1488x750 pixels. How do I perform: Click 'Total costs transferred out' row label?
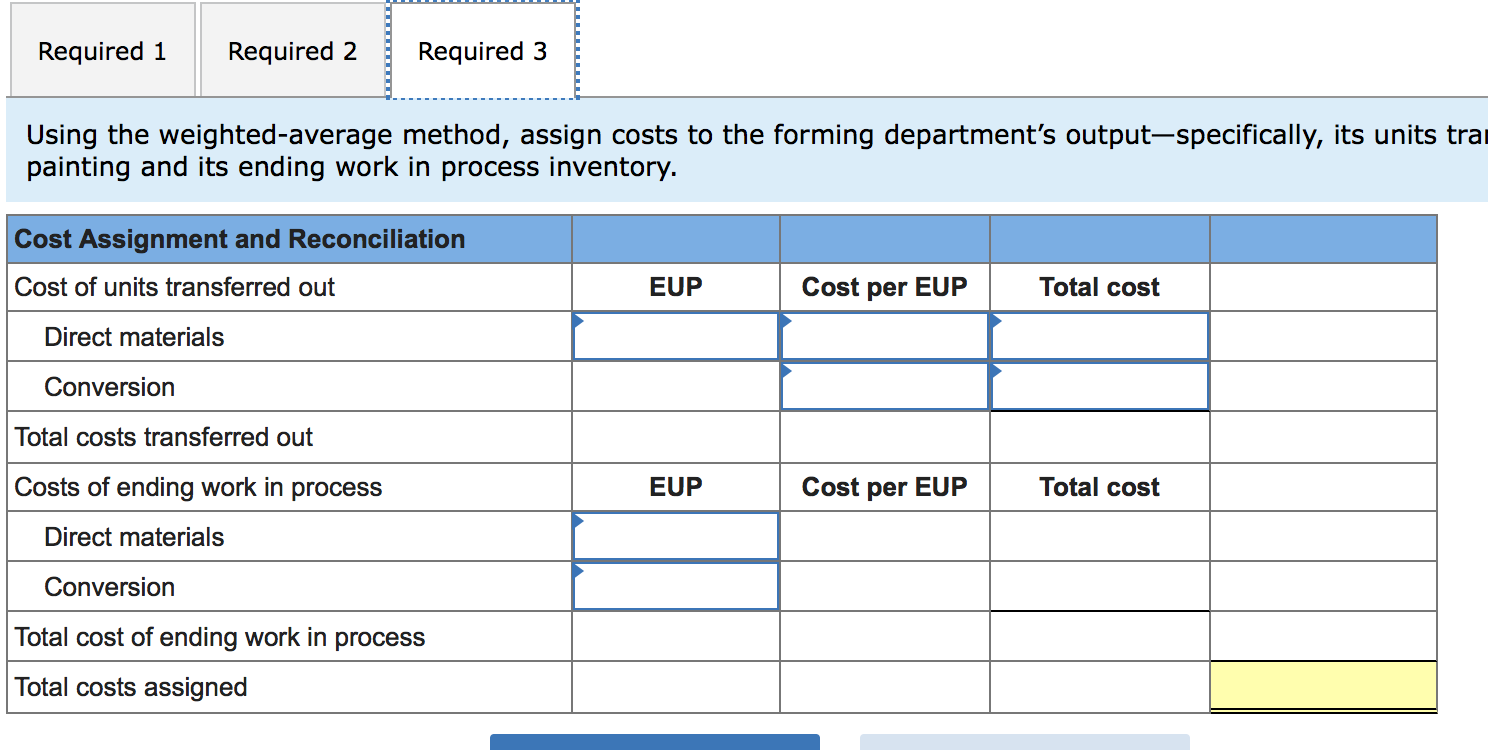pyautogui.click(x=164, y=437)
